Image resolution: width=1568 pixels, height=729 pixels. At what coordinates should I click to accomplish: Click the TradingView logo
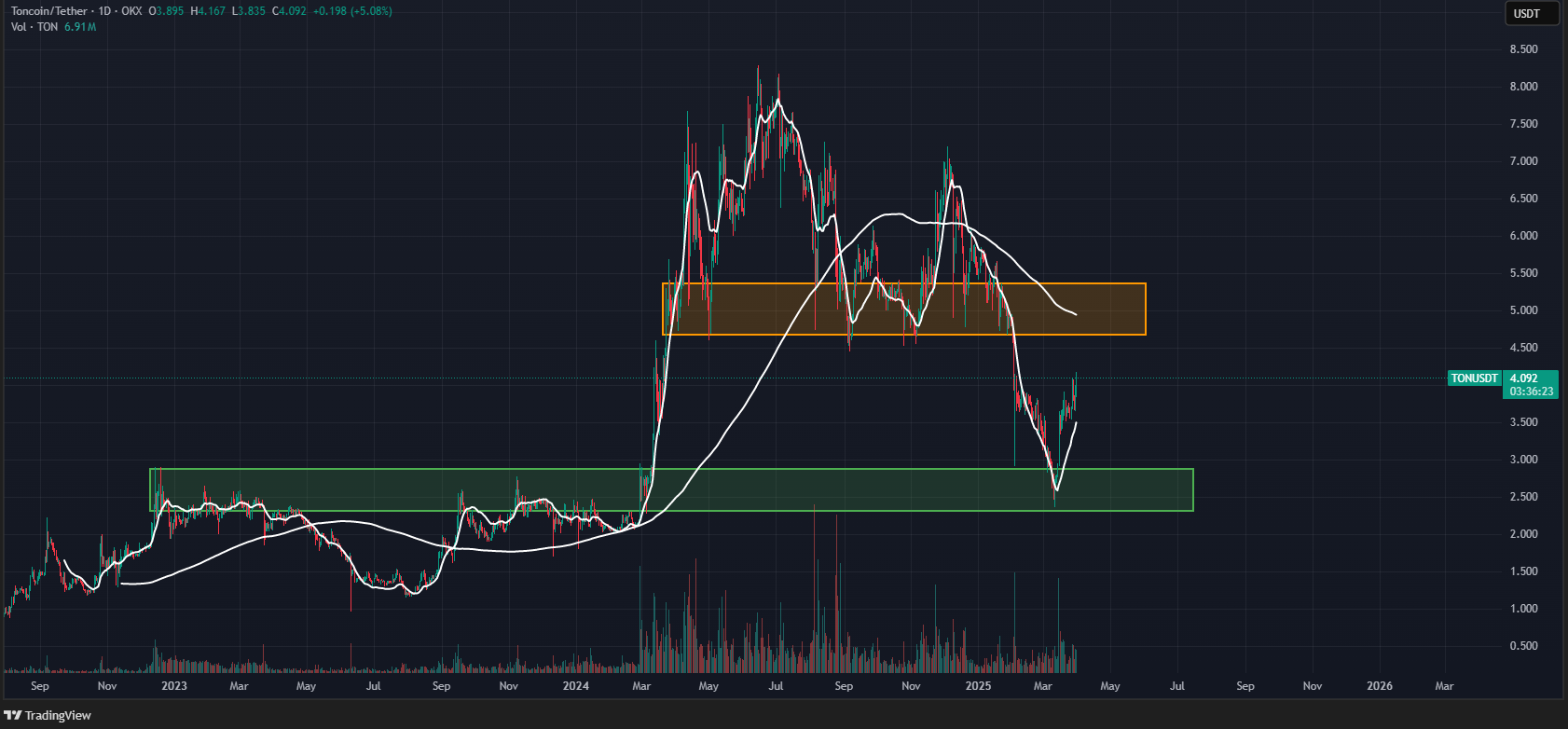point(48,715)
